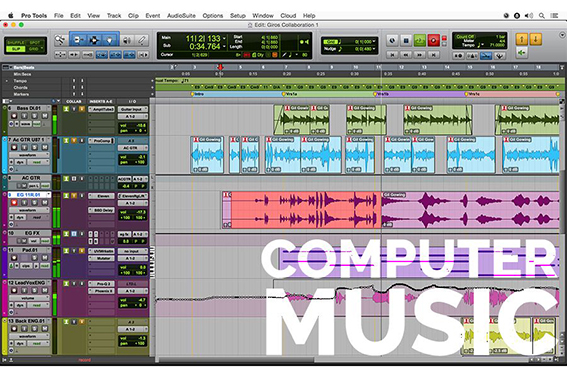Mute the Bass DI.01 track
This screenshot has height=378, width=567.
(45, 116)
